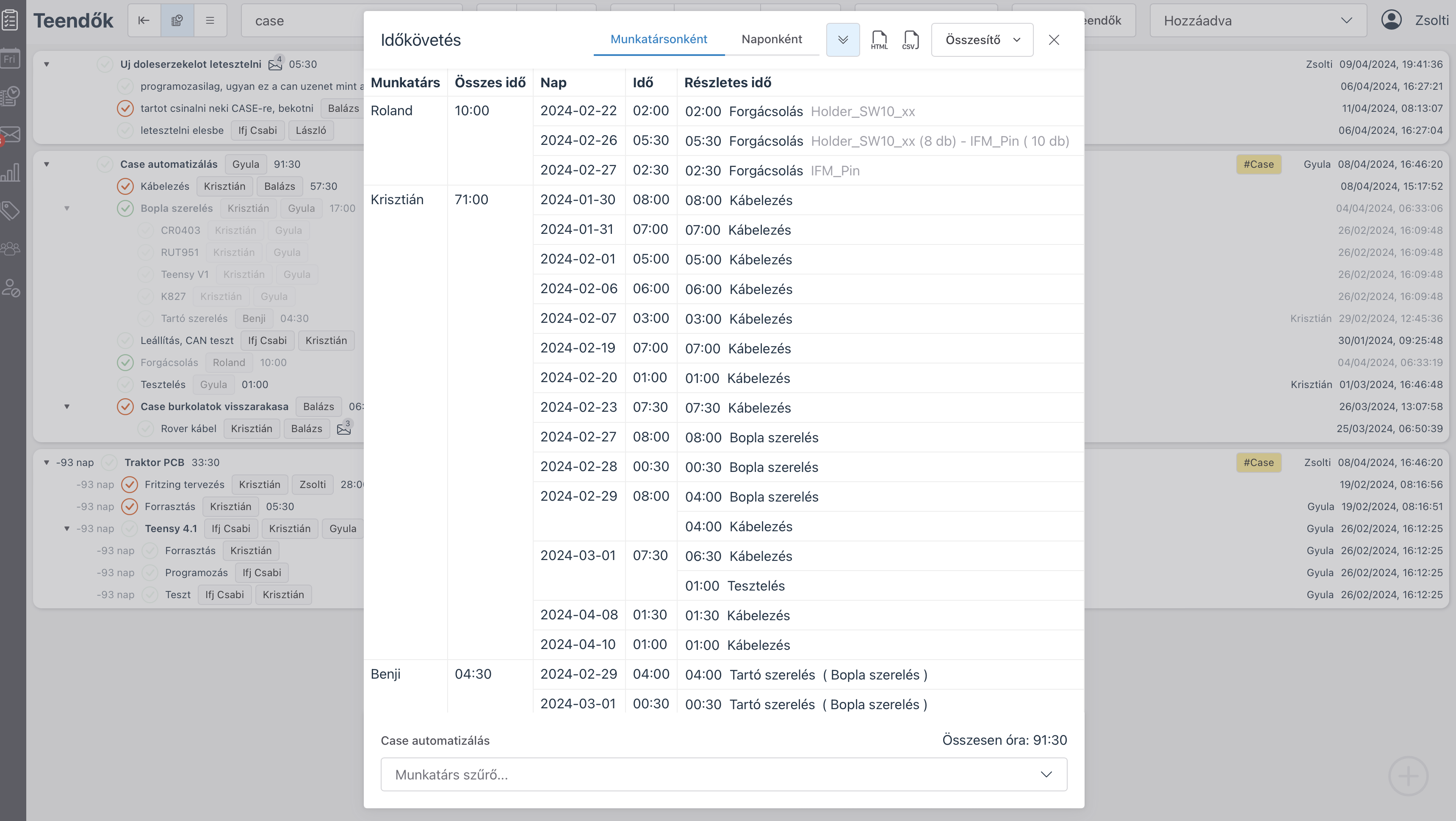
Task: Switch to the Naponként tab
Action: pyautogui.click(x=772, y=39)
